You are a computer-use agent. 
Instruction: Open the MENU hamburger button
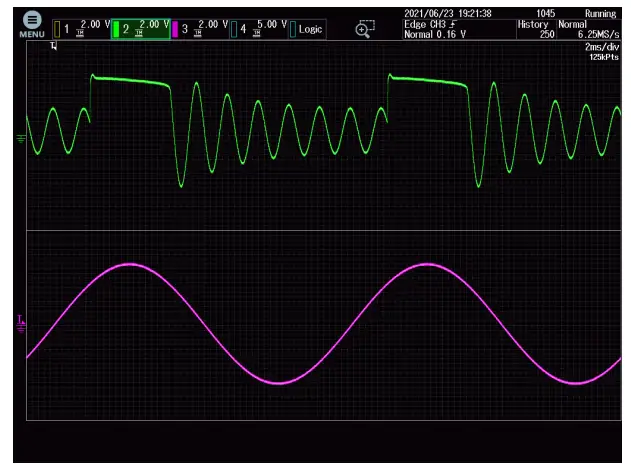click(32, 24)
